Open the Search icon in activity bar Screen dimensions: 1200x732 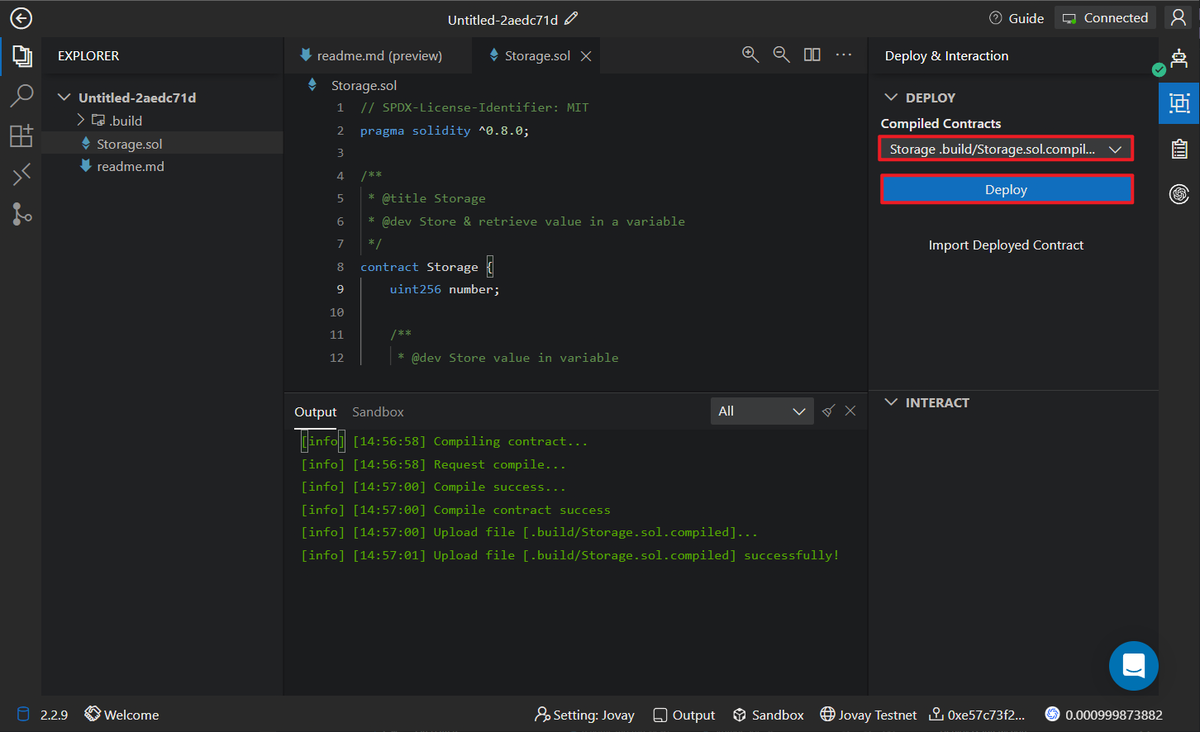(x=21, y=97)
